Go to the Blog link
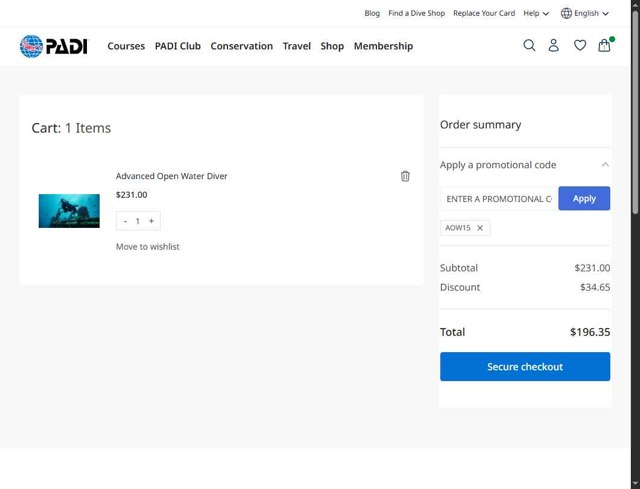 (372, 13)
